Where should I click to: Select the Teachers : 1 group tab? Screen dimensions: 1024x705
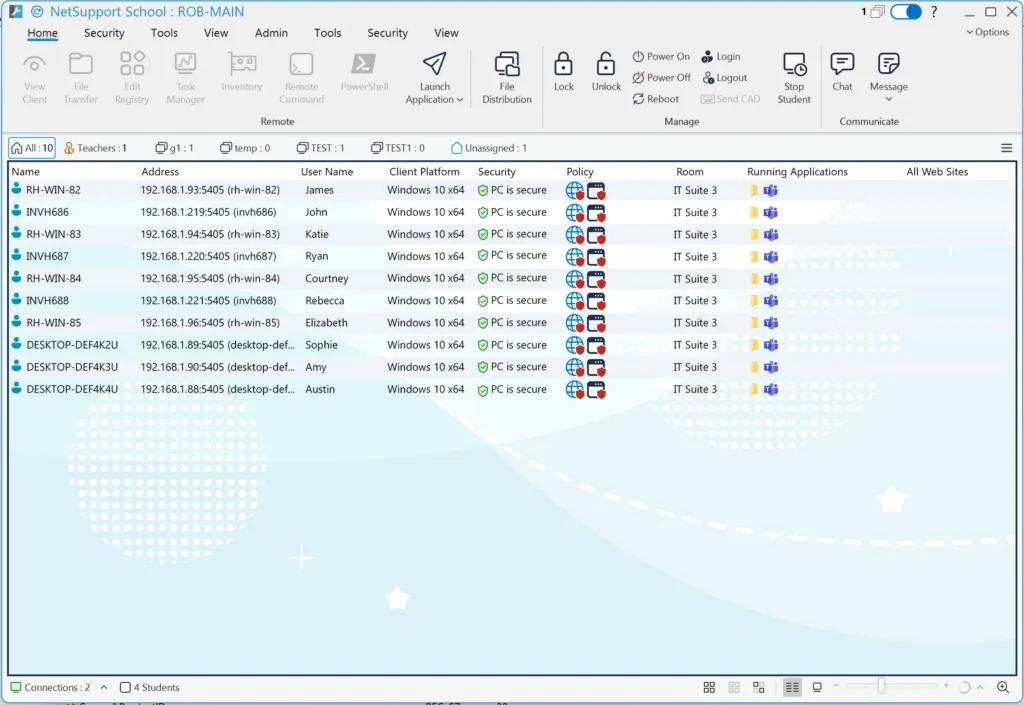[95, 148]
